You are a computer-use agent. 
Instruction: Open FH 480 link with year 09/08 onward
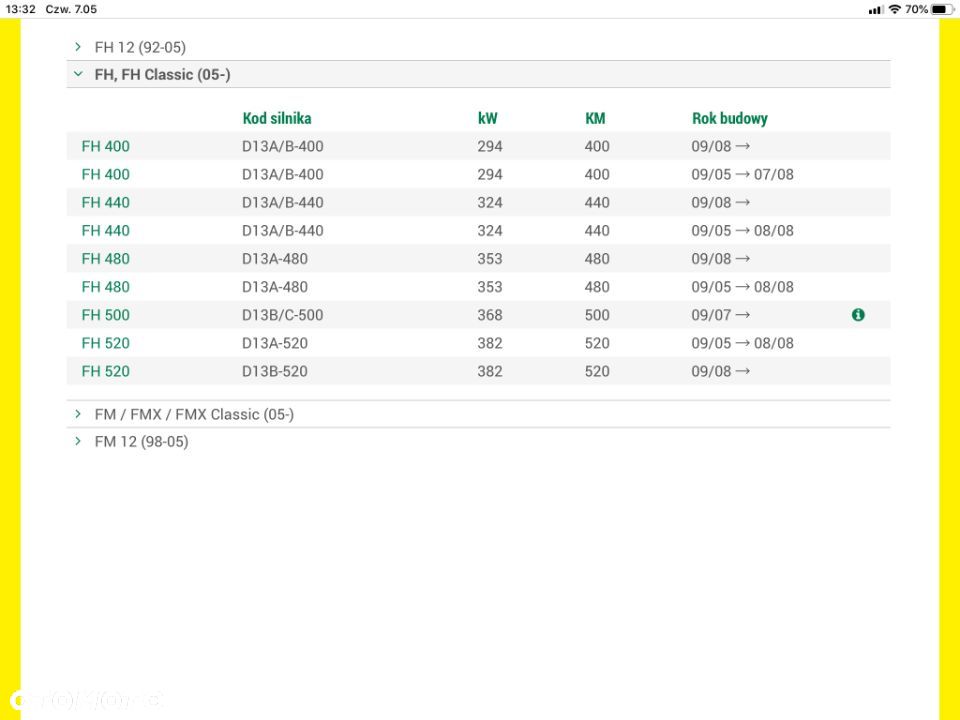click(105, 259)
